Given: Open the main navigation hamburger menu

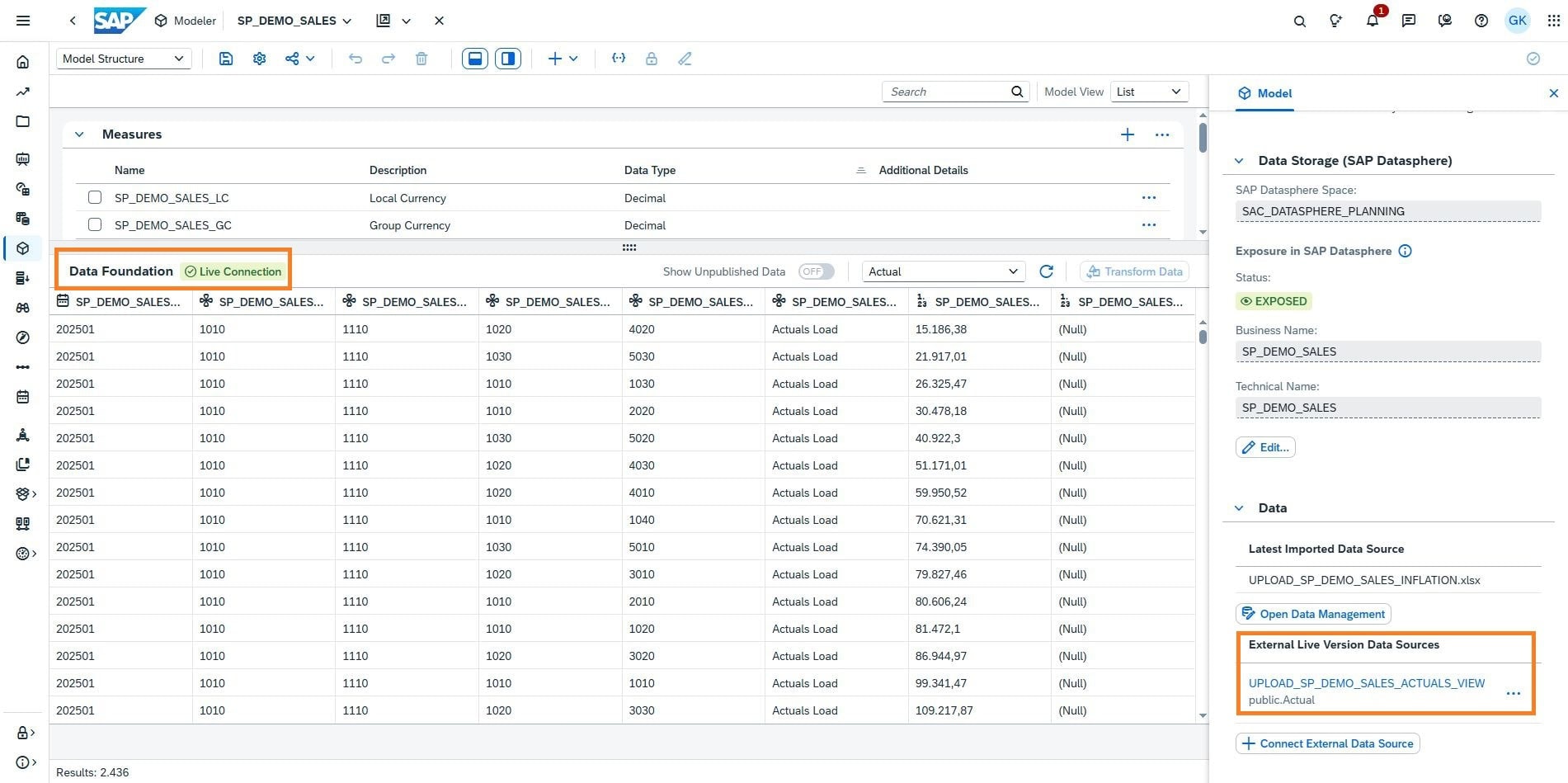Looking at the screenshot, I should tap(23, 21).
